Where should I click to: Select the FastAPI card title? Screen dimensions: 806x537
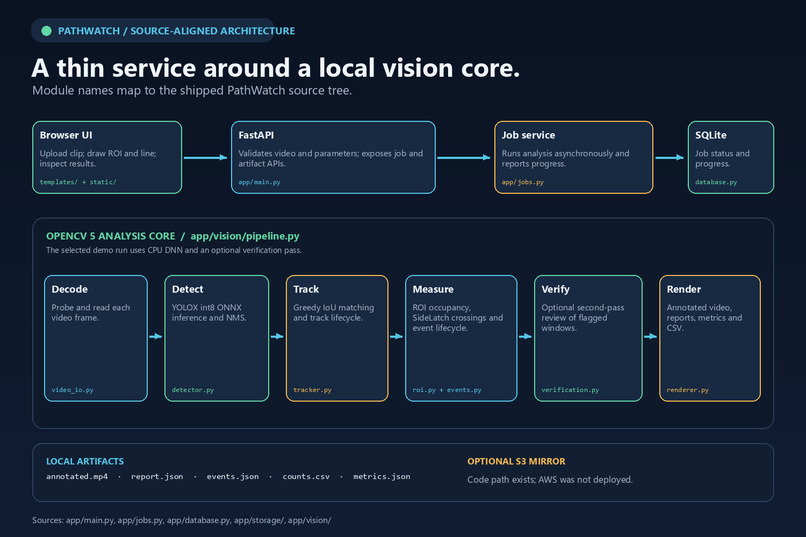tap(256, 135)
